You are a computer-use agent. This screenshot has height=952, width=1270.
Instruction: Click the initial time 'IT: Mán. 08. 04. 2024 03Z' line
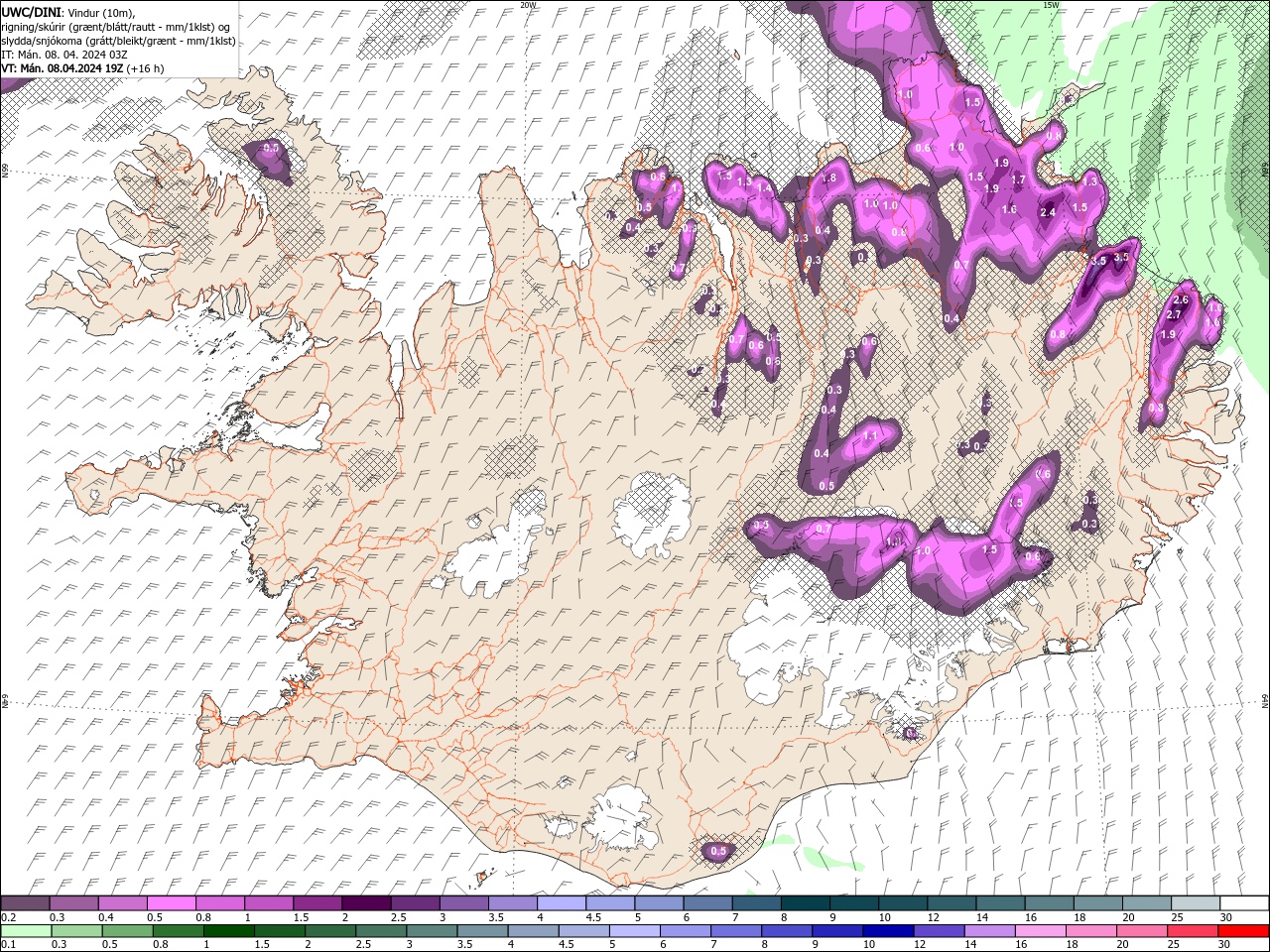pos(65,55)
